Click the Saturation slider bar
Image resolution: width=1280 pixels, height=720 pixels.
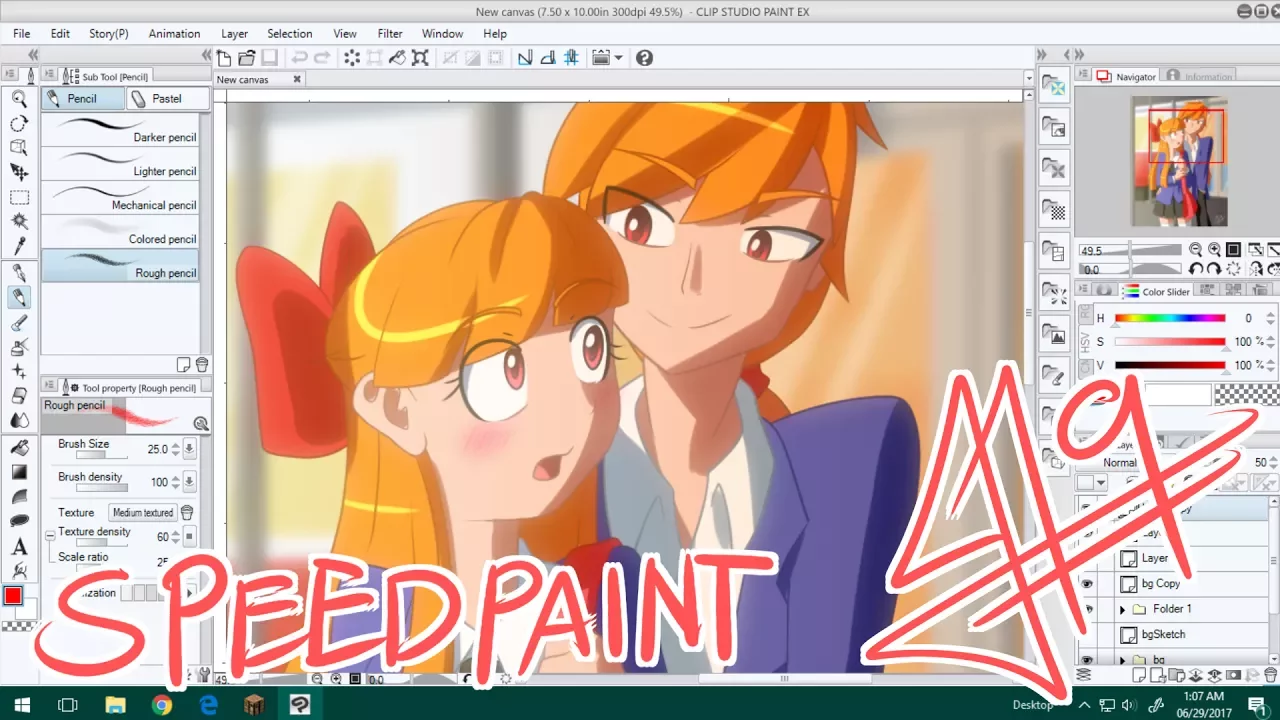[1170, 342]
